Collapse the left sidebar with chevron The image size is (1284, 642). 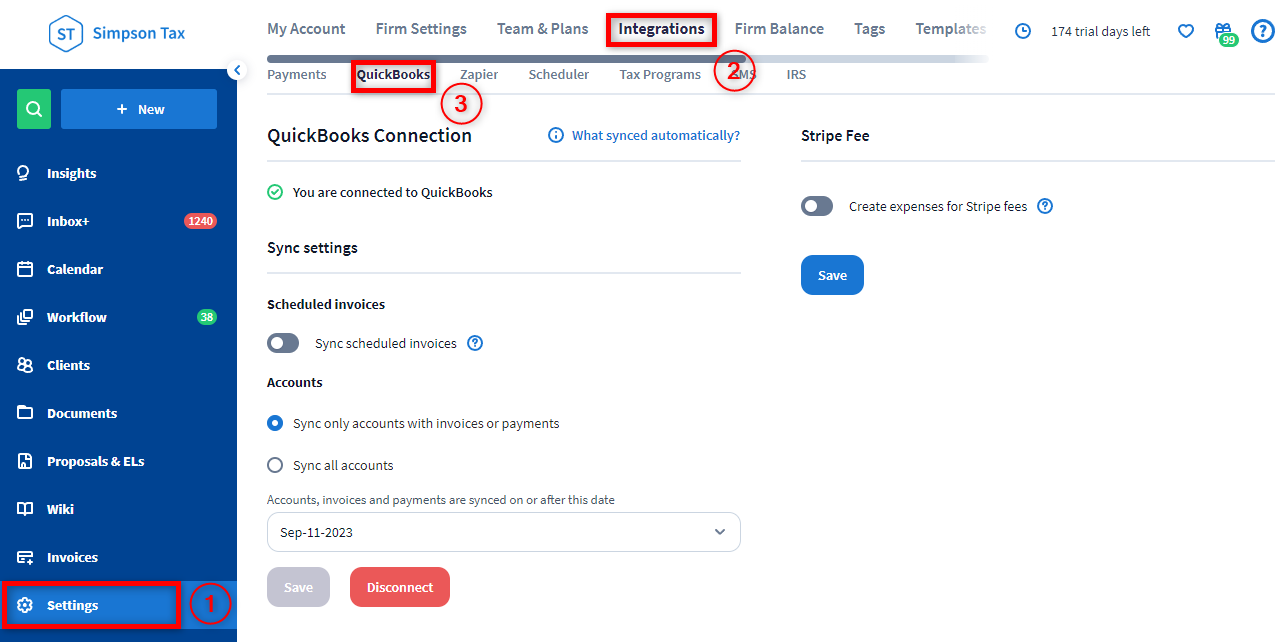[237, 69]
